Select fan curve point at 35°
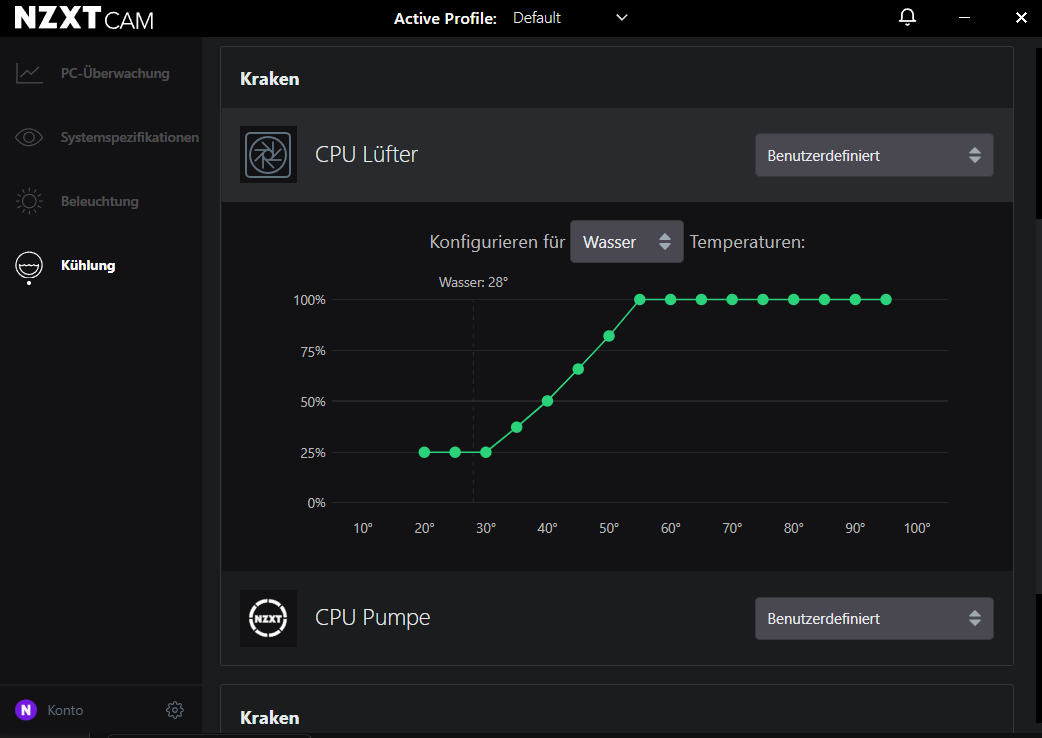 pyautogui.click(x=517, y=427)
